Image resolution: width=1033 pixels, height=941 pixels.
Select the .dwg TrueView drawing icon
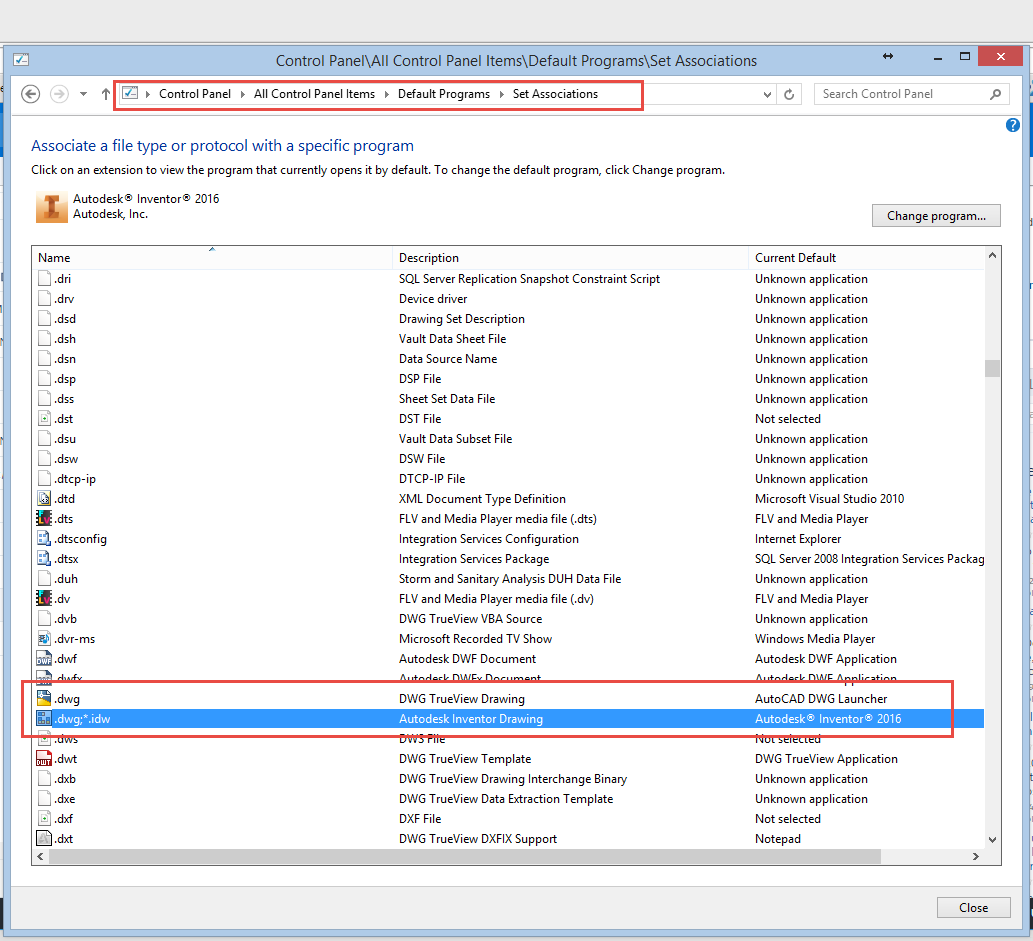tap(44, 699)
